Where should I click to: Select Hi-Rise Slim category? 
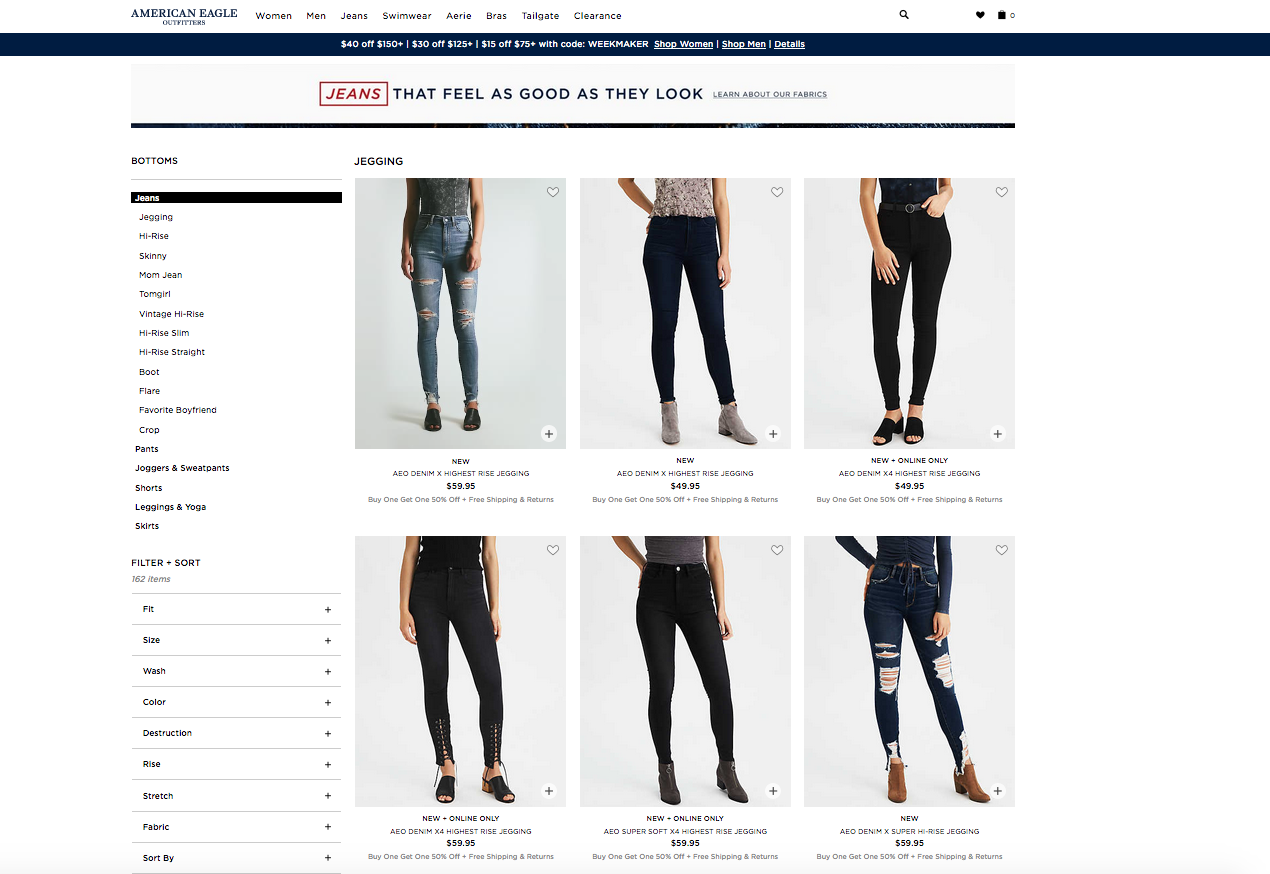pos(164,333)
